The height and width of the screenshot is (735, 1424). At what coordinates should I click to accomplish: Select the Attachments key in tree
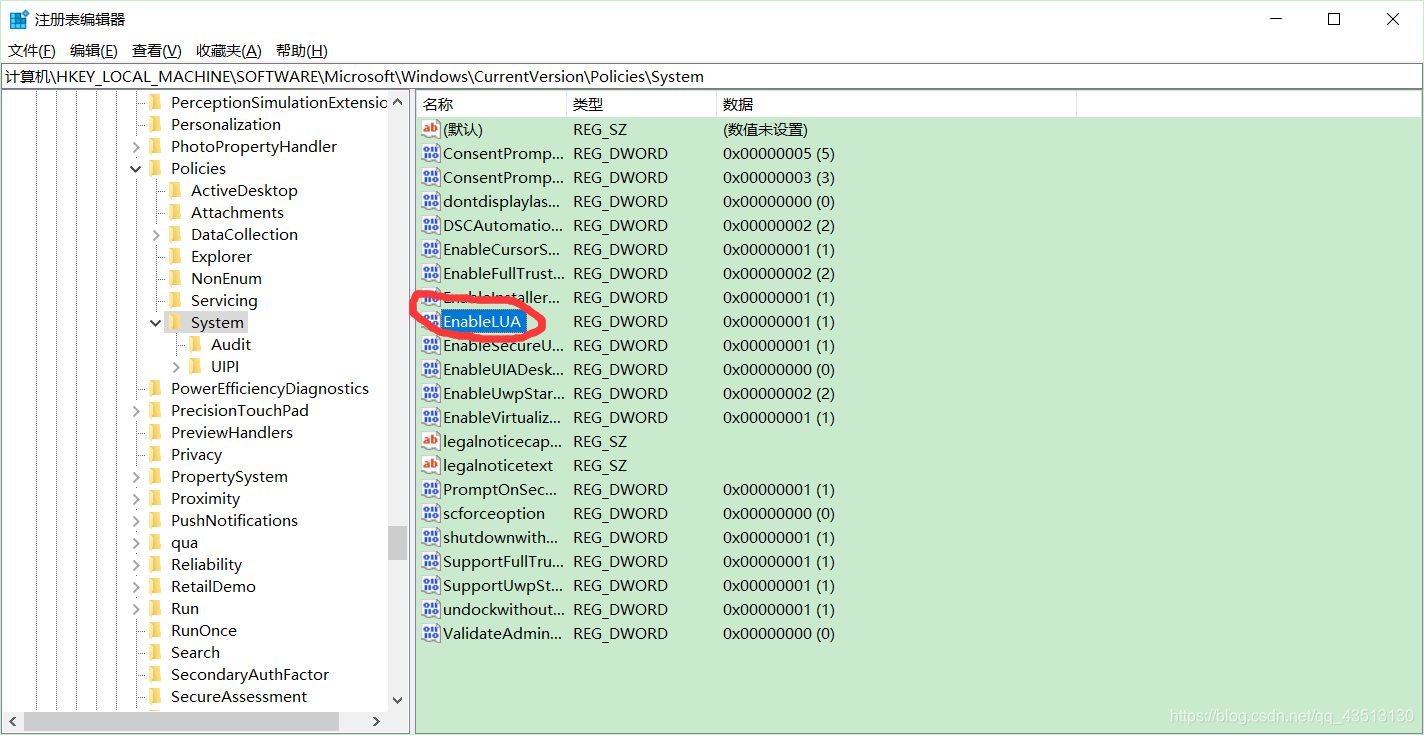click(237, 212)
